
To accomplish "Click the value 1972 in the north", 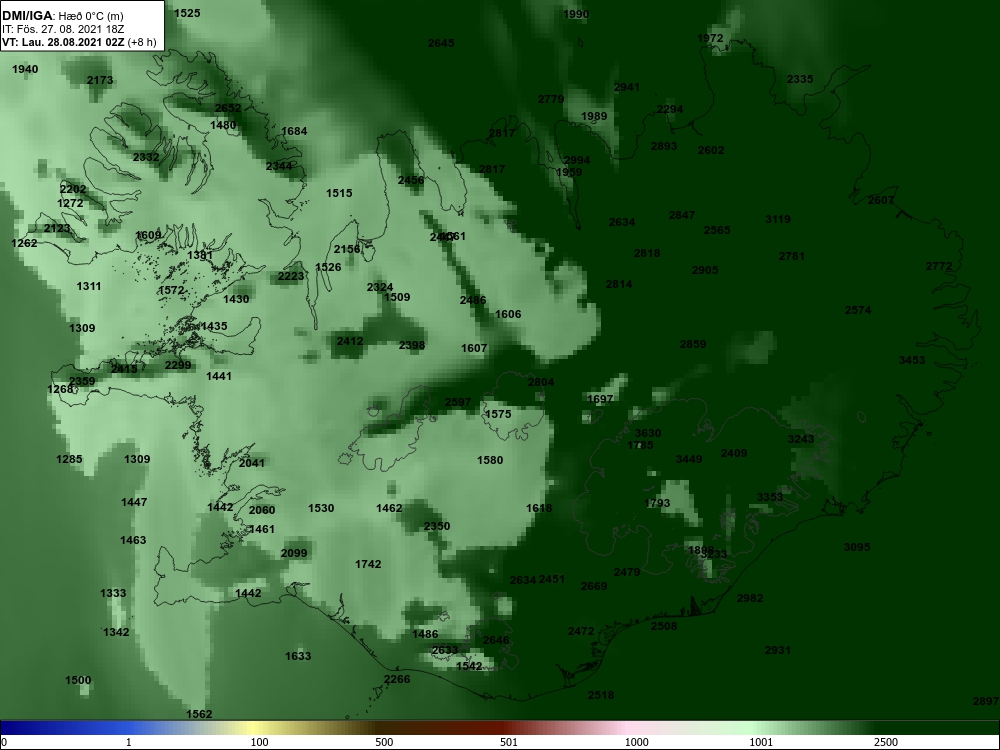I will 710,38.
